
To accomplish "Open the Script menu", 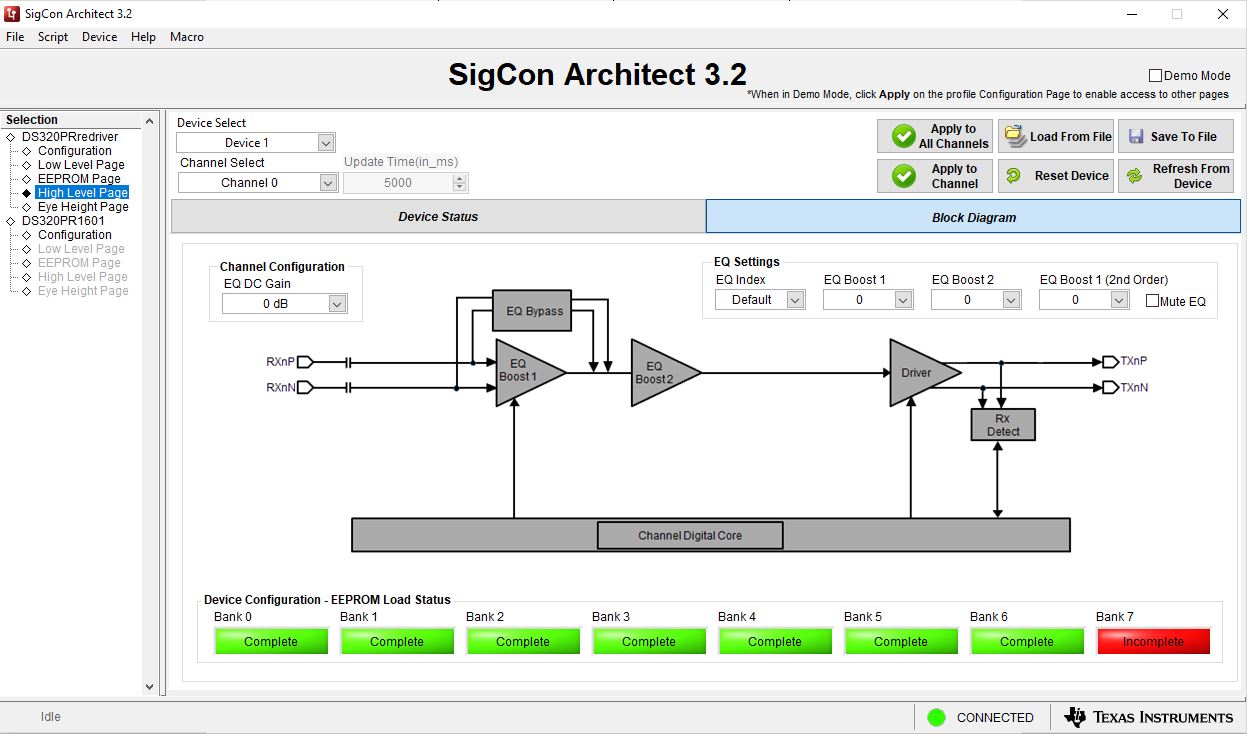I will [x=53, y=37].
